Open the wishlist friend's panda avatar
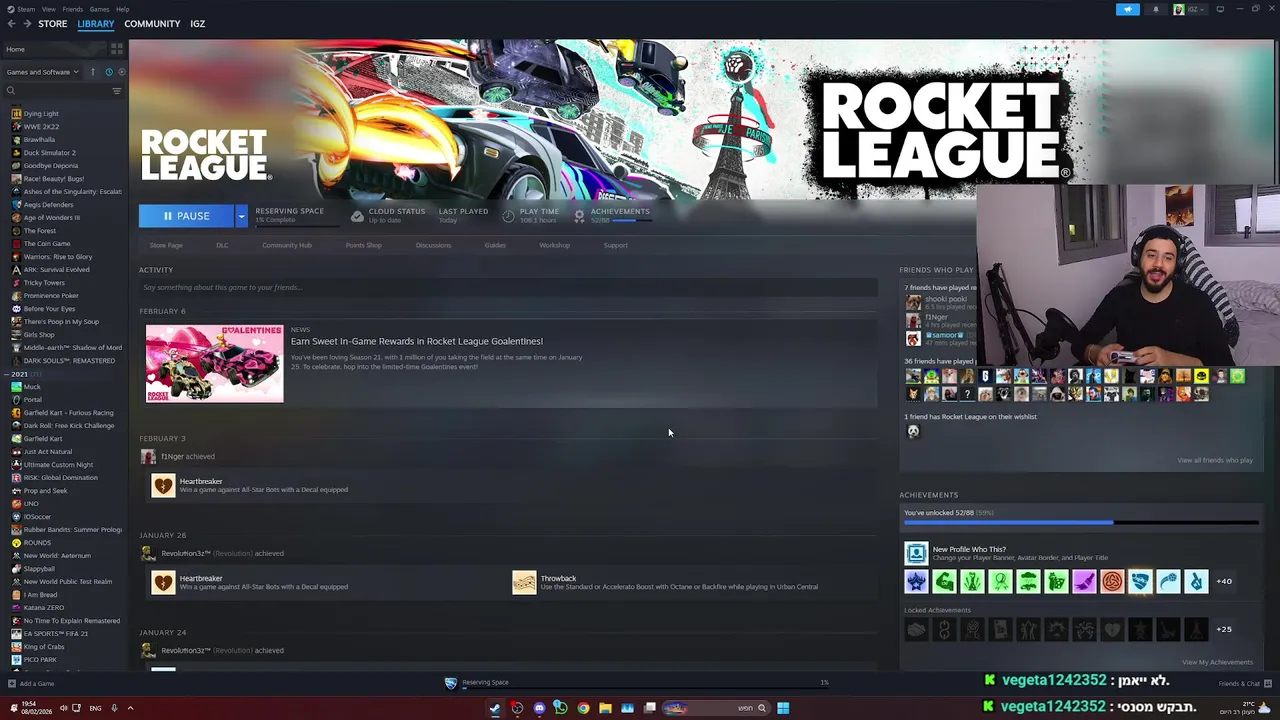The height and width of the screenshot is (720, 1280). (913, 431)
